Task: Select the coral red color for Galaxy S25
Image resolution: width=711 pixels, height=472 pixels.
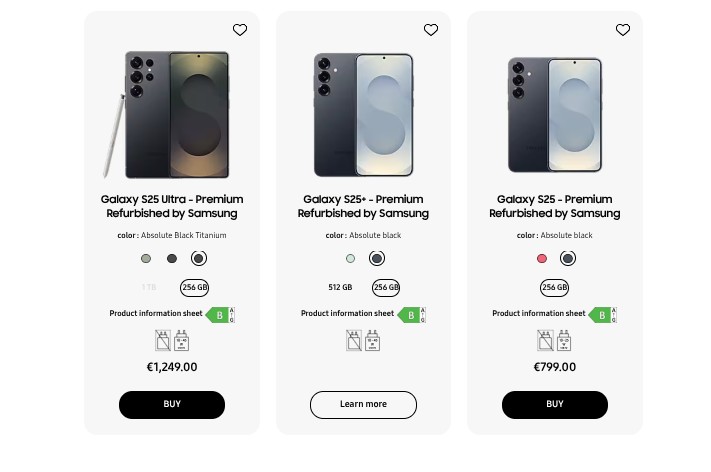Action: tap(542, 259)
